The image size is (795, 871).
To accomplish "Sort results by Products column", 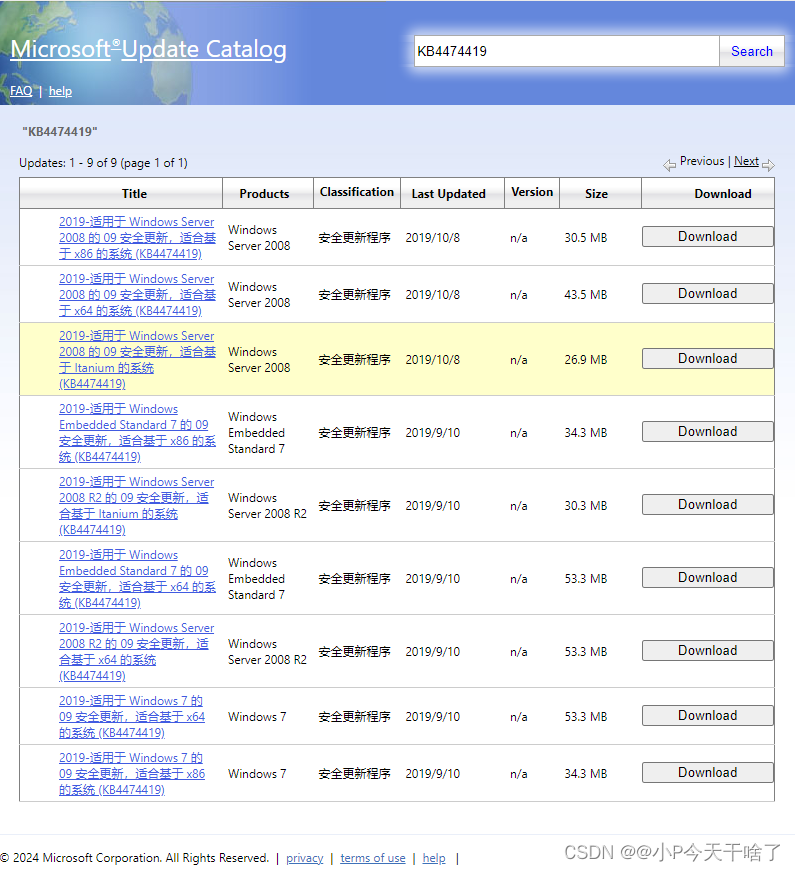I will coord(264,193).
